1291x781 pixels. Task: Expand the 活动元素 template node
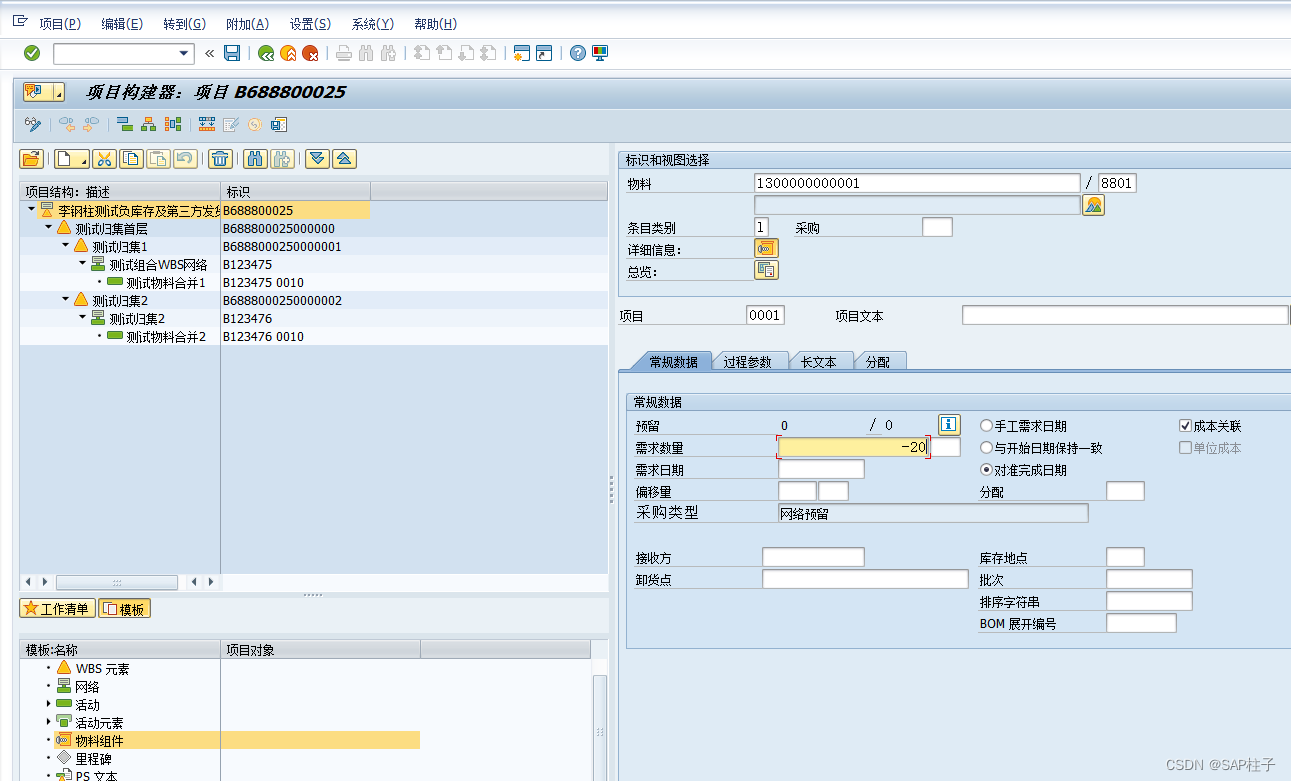(48, 722)
